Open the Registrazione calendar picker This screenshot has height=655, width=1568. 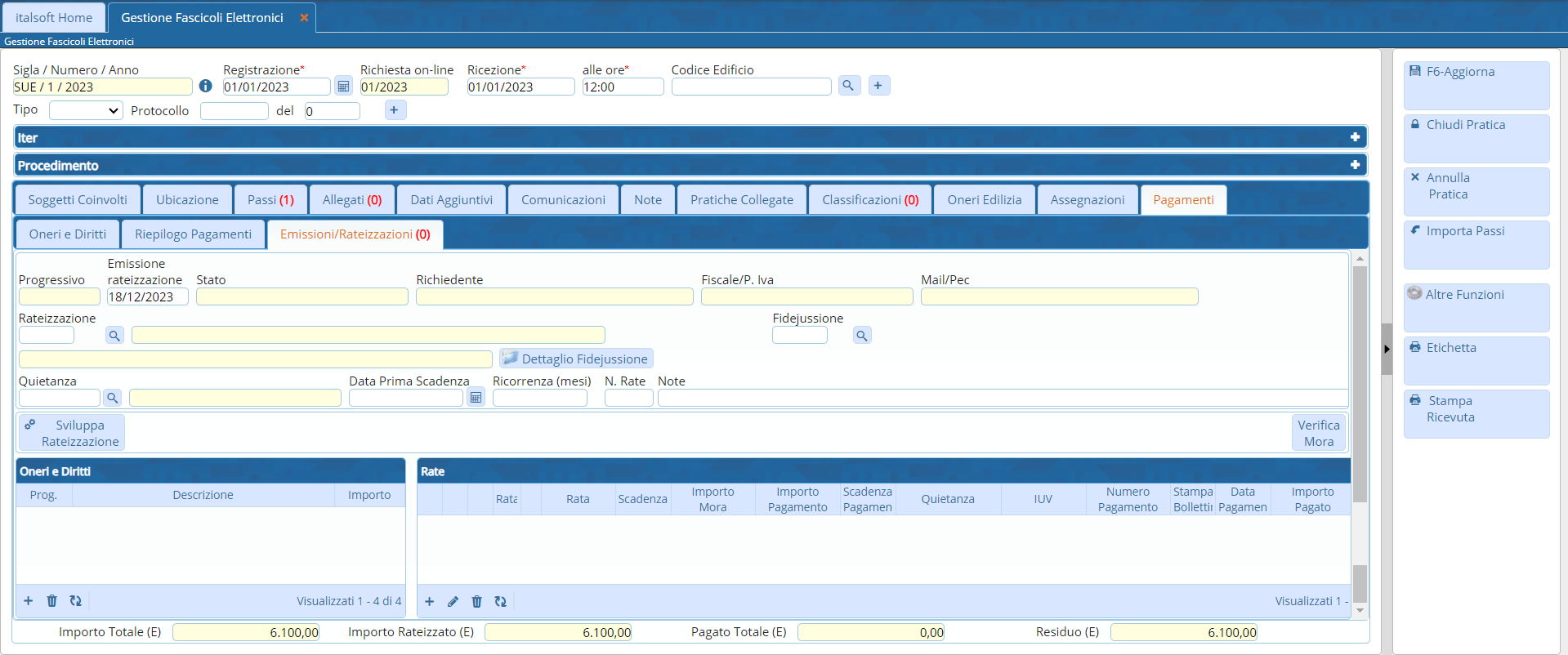[x=343, y=87]
